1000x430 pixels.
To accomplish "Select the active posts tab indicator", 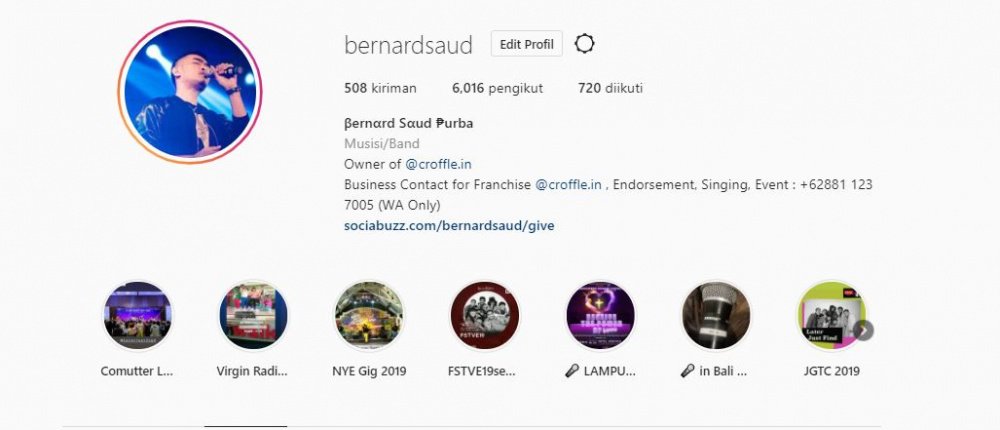I will 246,426.
